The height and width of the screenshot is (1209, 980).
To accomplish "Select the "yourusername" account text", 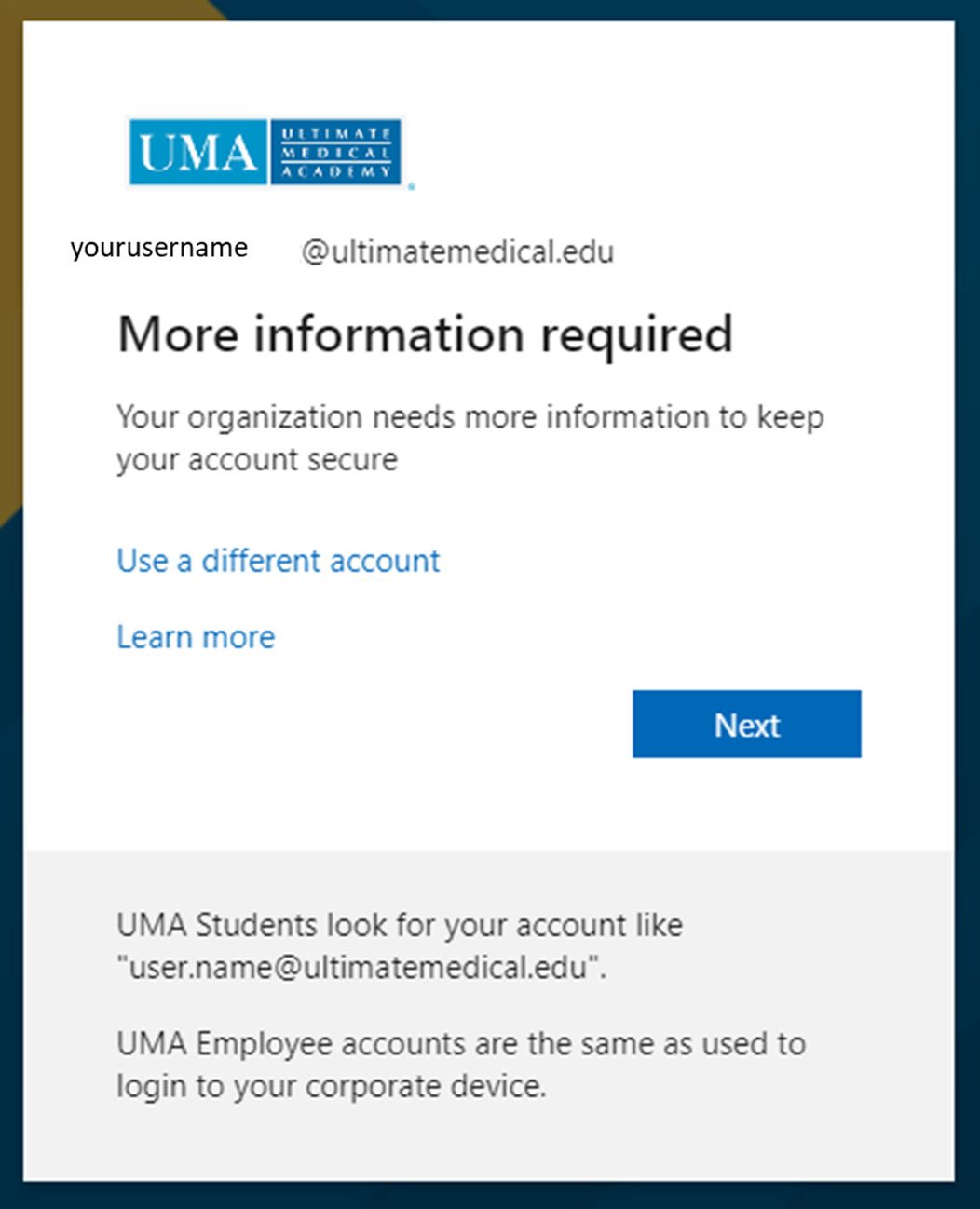I will (x=159, y=248).
